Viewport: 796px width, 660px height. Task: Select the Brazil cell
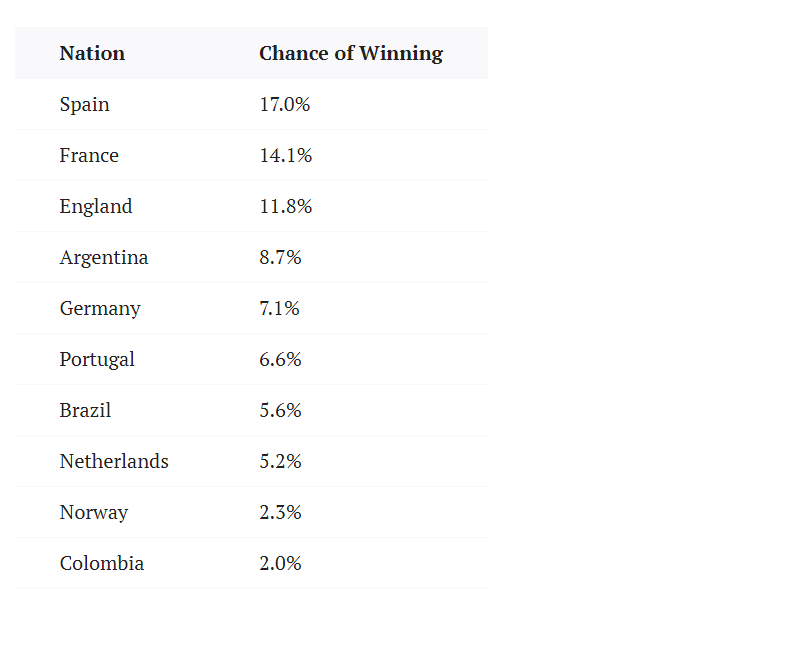85,410
